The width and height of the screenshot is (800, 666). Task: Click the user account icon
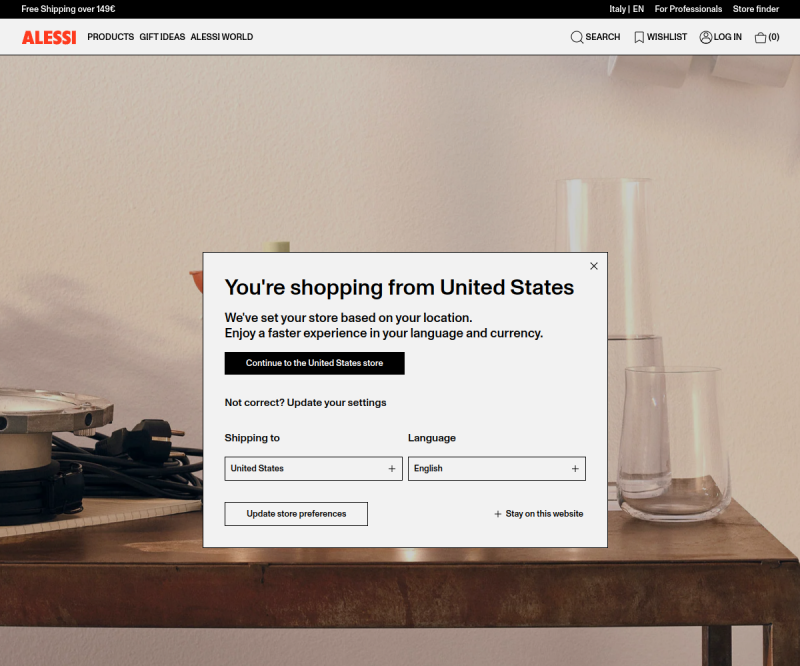pos(706,37)
